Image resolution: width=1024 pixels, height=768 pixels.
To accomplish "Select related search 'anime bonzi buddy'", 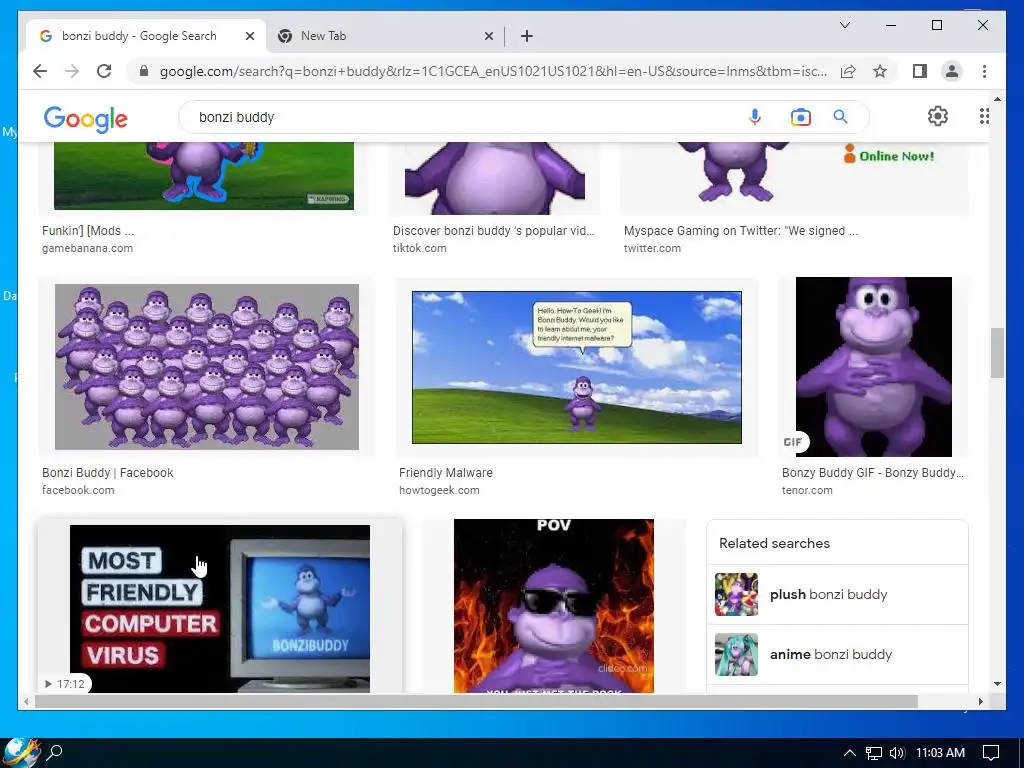I will tap(837, 654).
